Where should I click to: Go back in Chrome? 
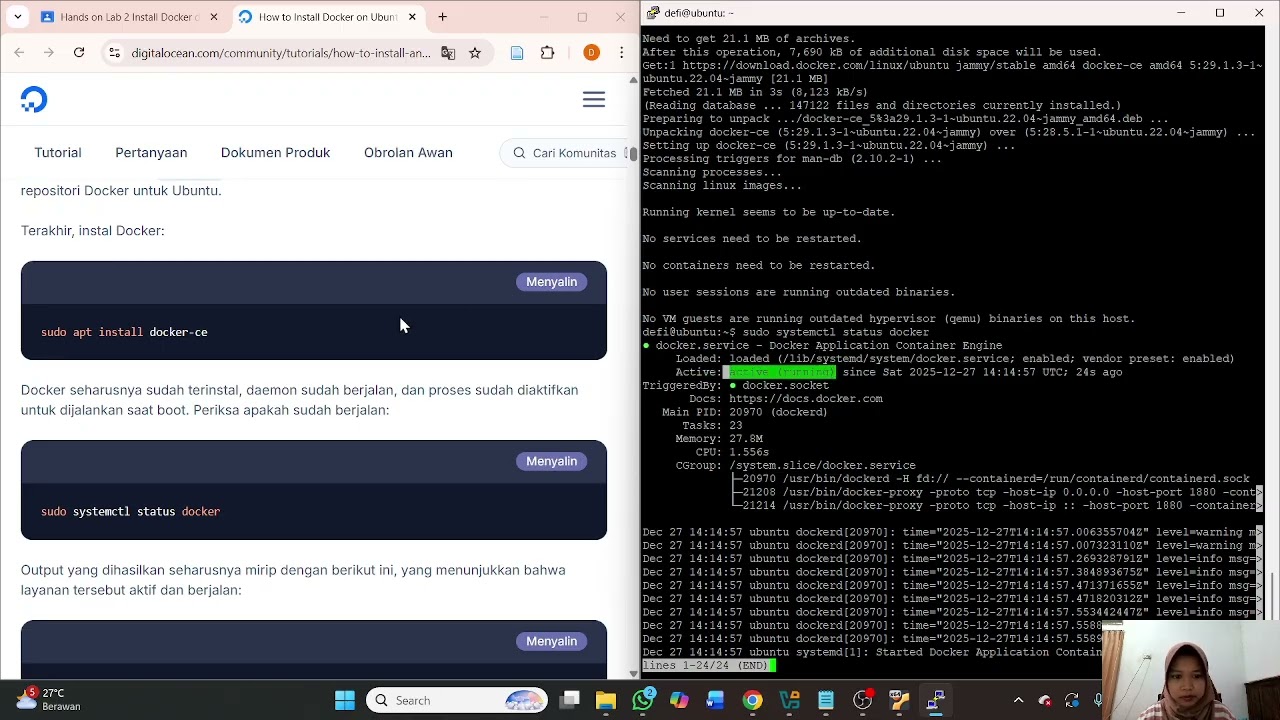19,52
